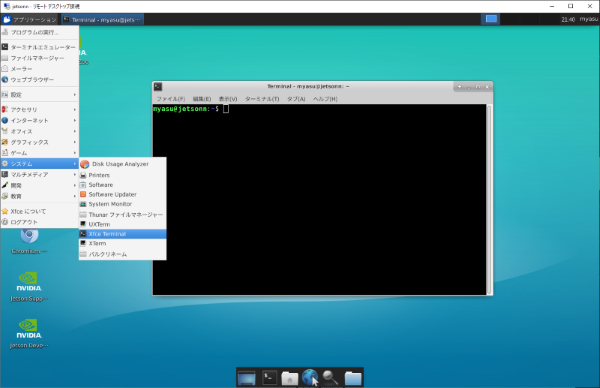Launch terminal from the dock
Screen dimensions: 600x388
269,378
